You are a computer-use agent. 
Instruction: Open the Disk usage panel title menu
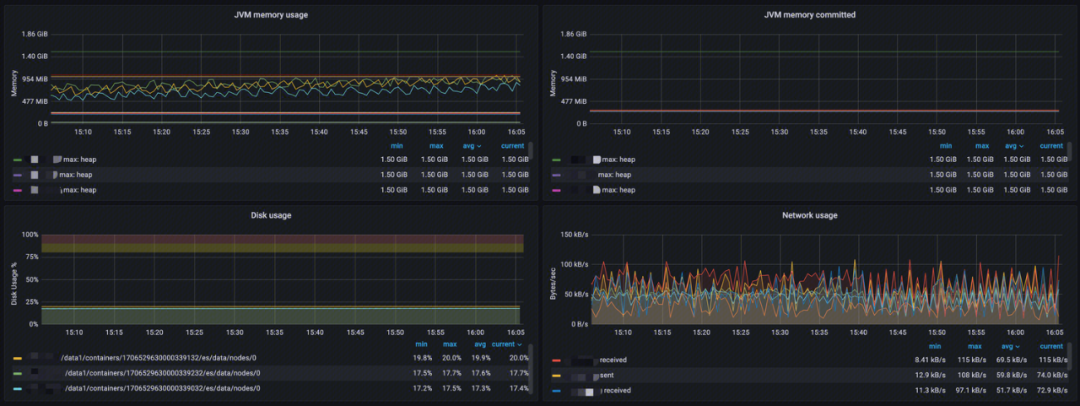click(270, 215)
